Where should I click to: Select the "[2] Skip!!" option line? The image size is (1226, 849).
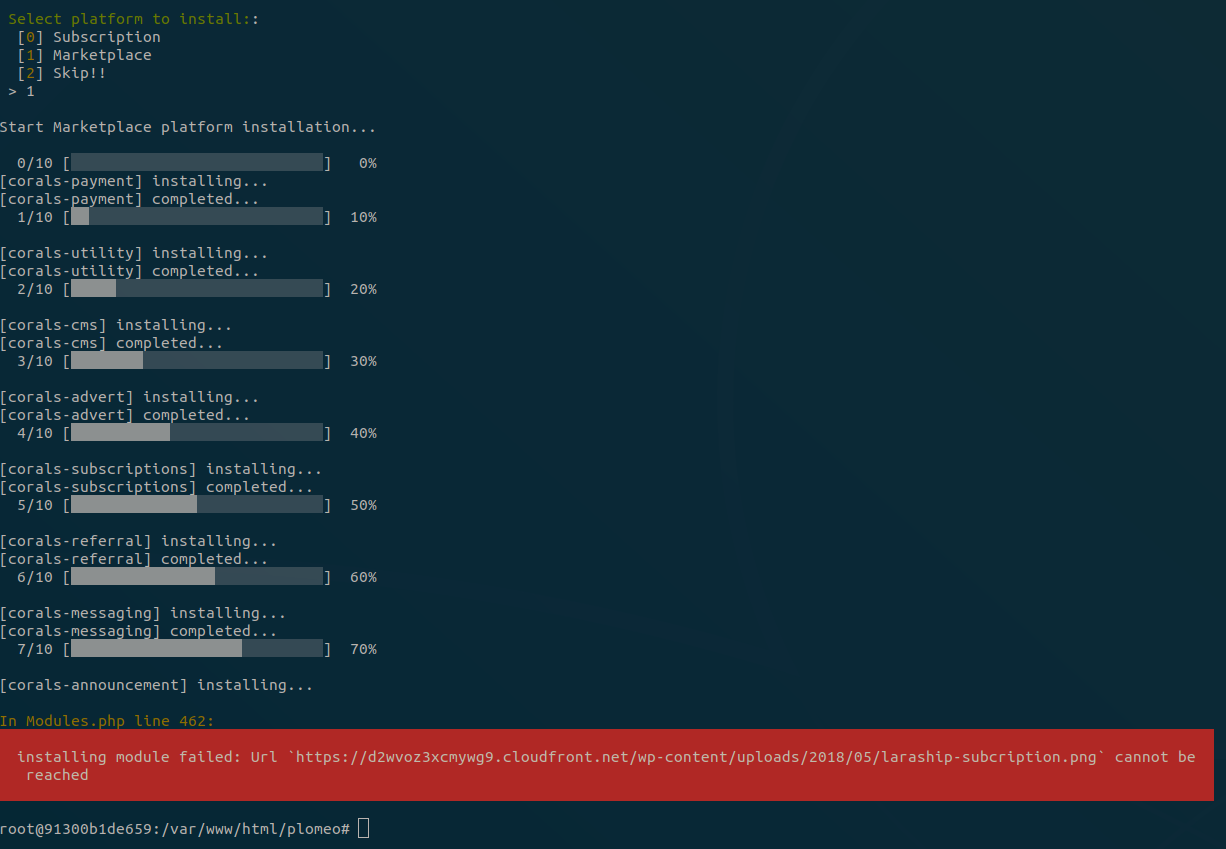click(x=62, y=73)
